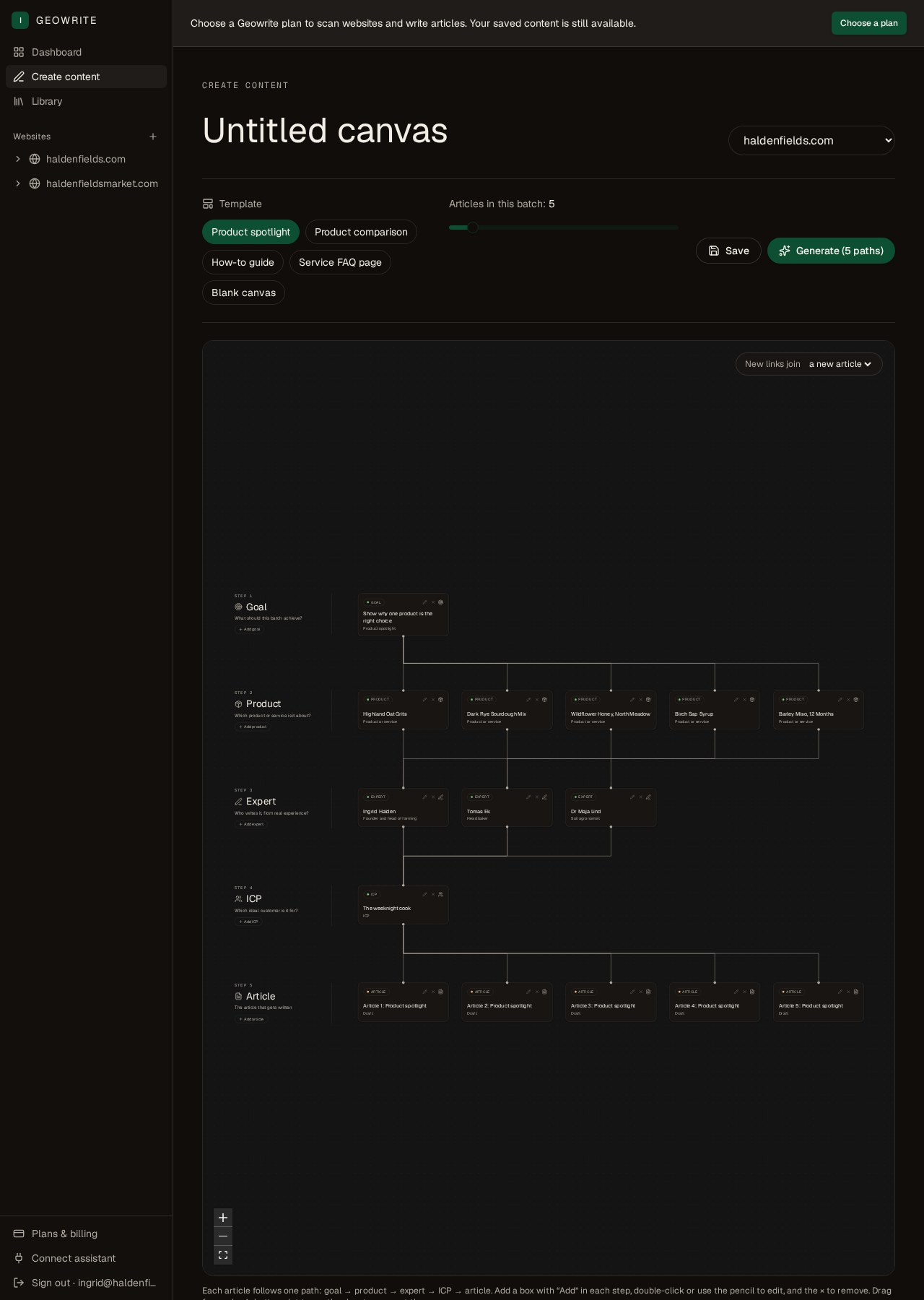Click the 'Soil agronomist' subtitle
Image resolution: width=924 pixels, height=1300 pixels.
click(585, 818)
